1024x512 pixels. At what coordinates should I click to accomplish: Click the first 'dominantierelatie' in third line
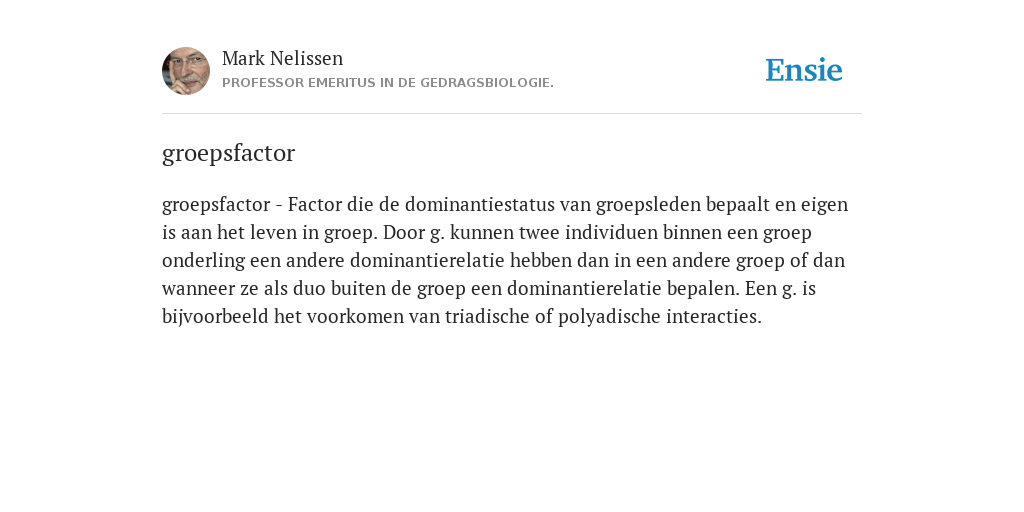[x=427, y=261]
